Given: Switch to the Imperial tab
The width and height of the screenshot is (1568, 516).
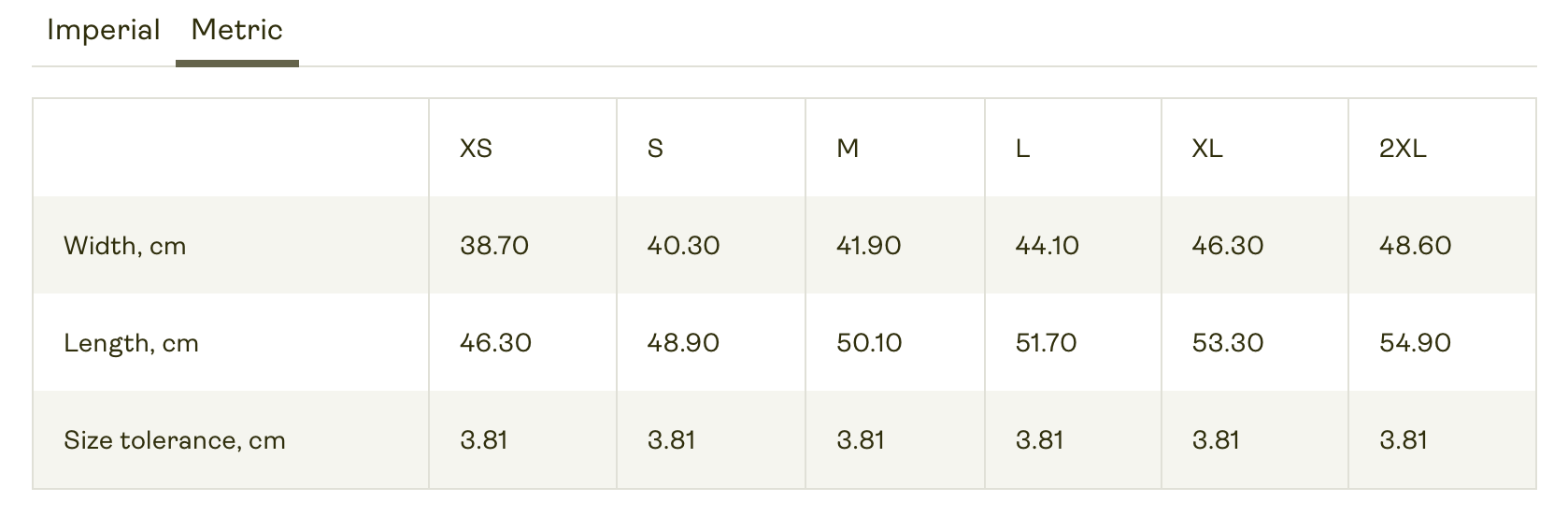Looking at the screenshot, I should point(104,31).
